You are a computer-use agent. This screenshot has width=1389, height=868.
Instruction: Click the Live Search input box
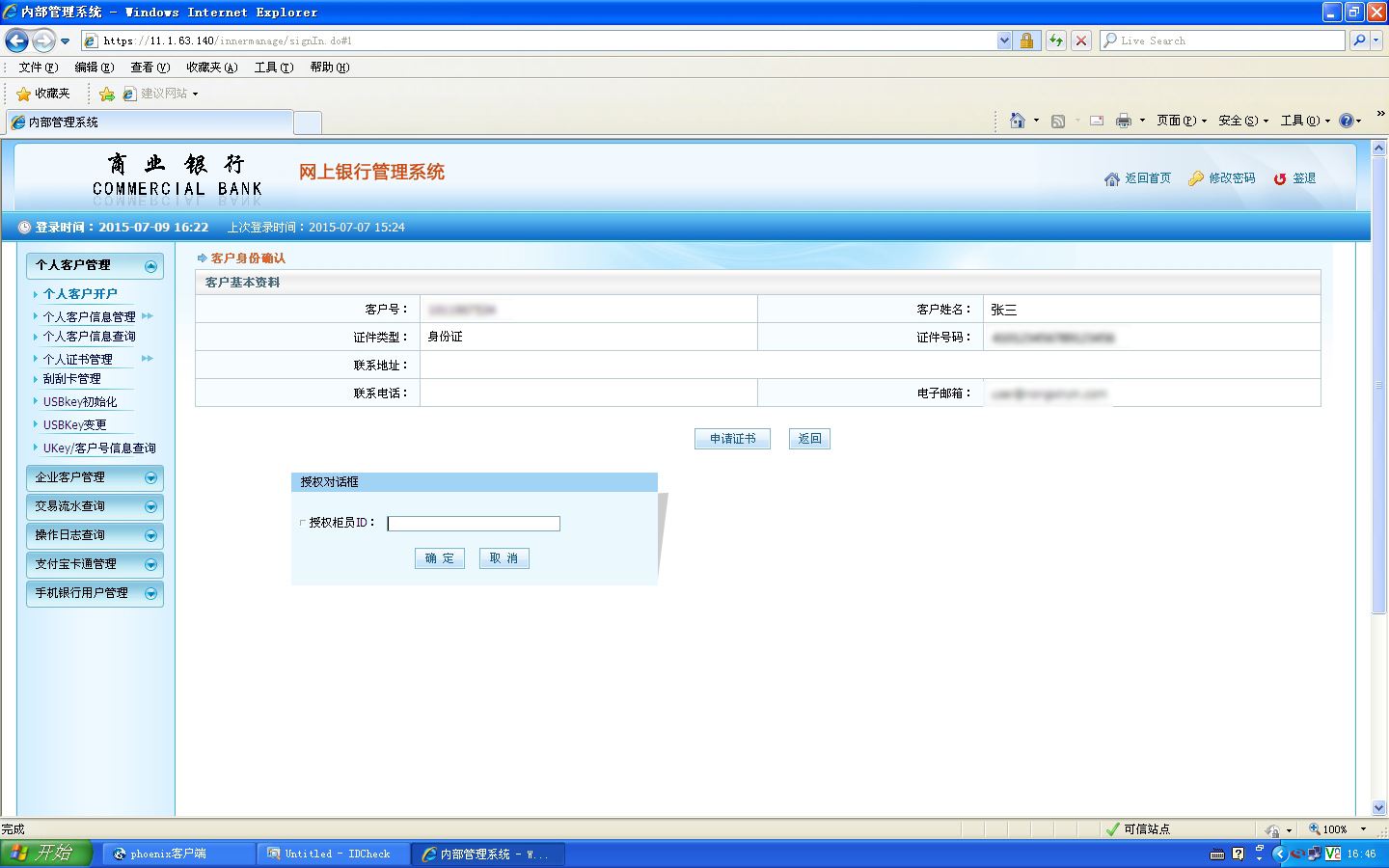click(1222, 41)
